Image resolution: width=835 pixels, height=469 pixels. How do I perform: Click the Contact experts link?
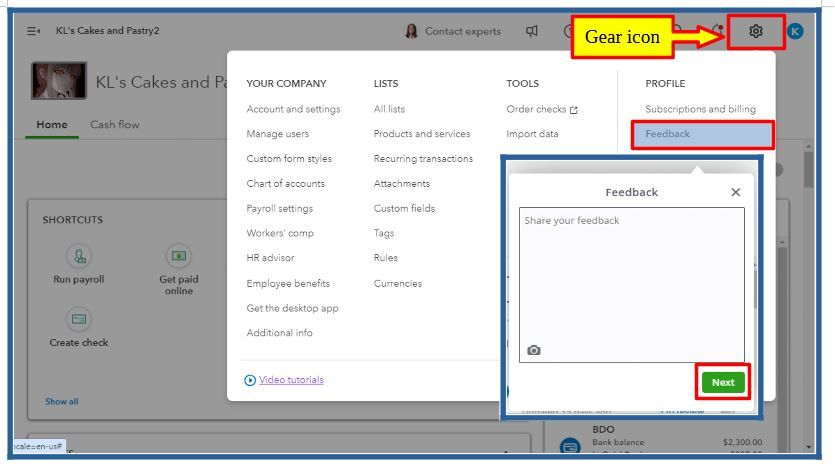[x=463, y=31]
